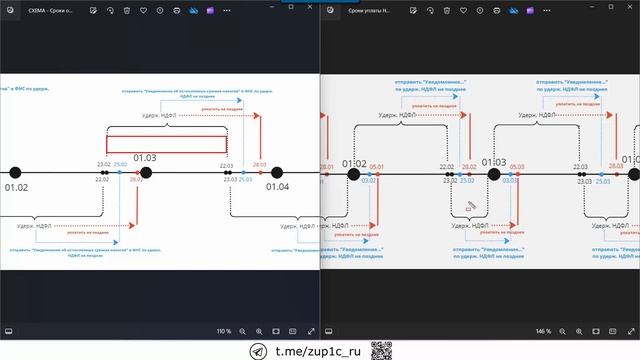Print image from left СХЕМА window
Image resolution: width=640 pixels, height=360 pixels.
pos(177,11)
